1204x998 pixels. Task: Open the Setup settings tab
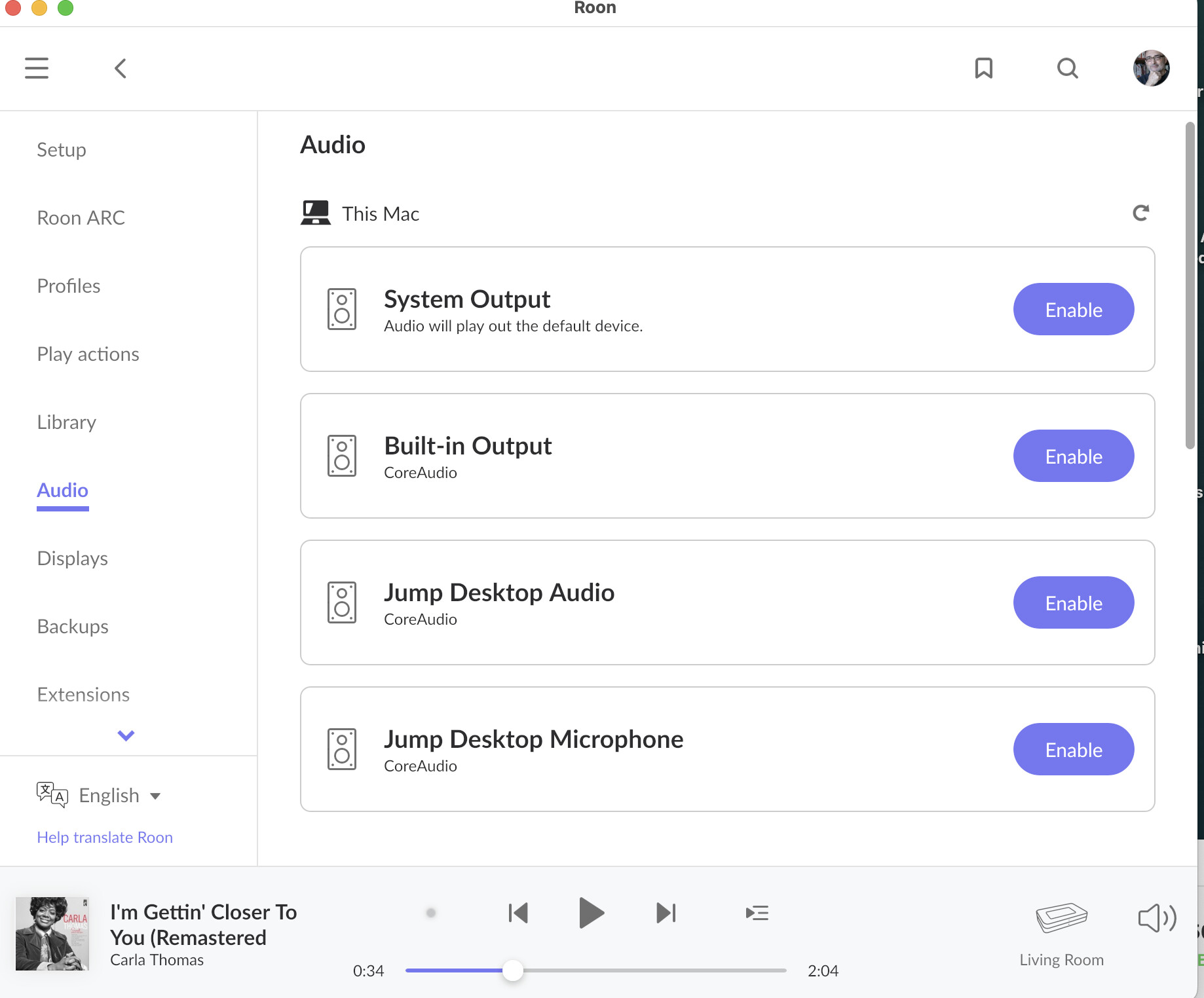[x=62, y=150]
